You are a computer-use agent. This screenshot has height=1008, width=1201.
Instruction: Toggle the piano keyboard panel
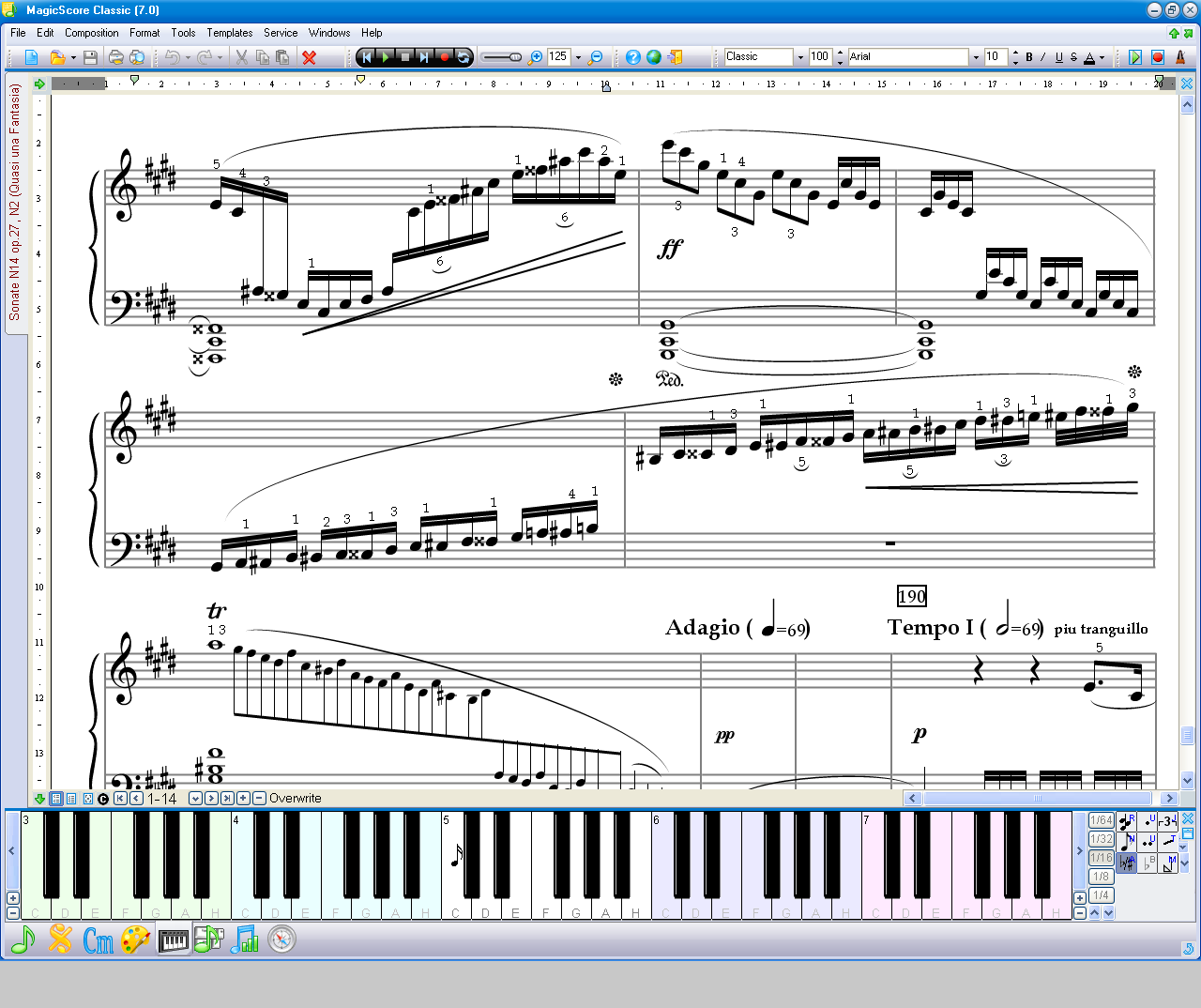[x=173, y=939]
